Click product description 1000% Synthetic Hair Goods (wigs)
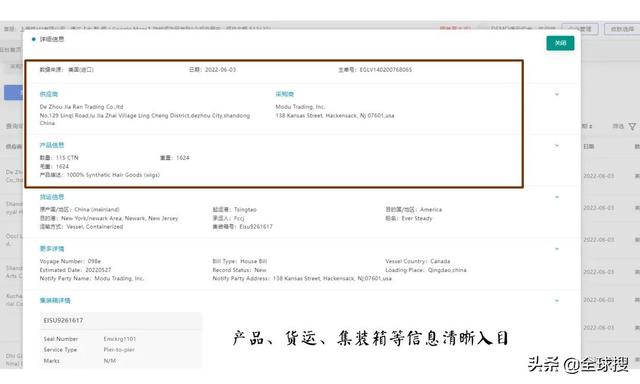This screenshot has height=384, width=640. tap(113, 175)
